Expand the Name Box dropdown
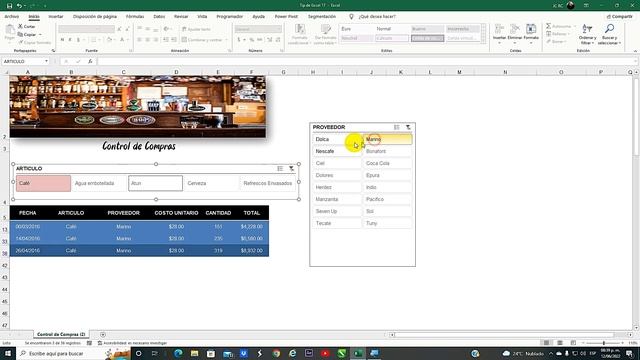This screenshot has height=360, width=640. 46,61
